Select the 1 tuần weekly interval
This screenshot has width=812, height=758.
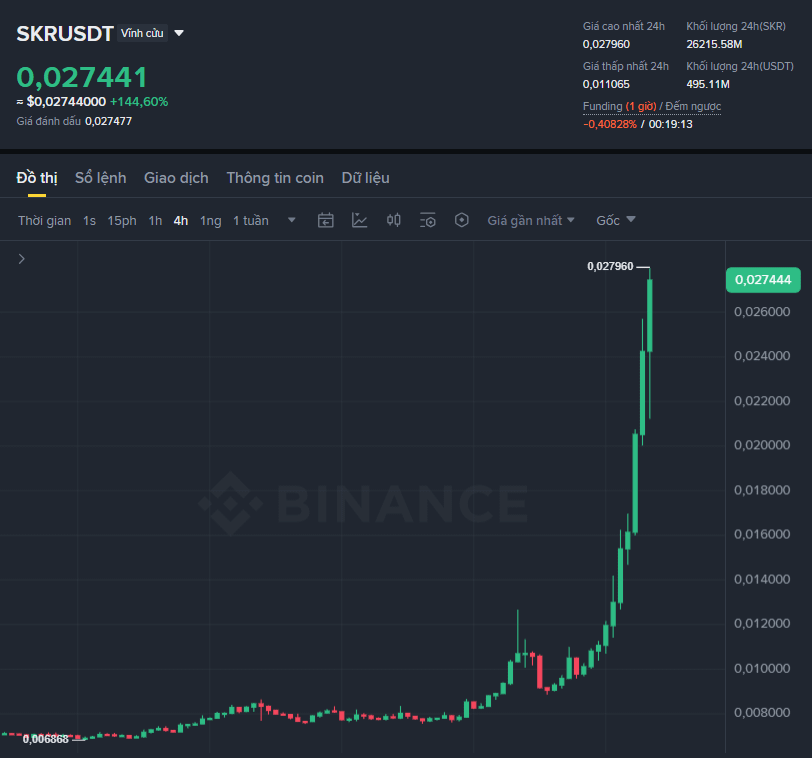click(251, 221)
